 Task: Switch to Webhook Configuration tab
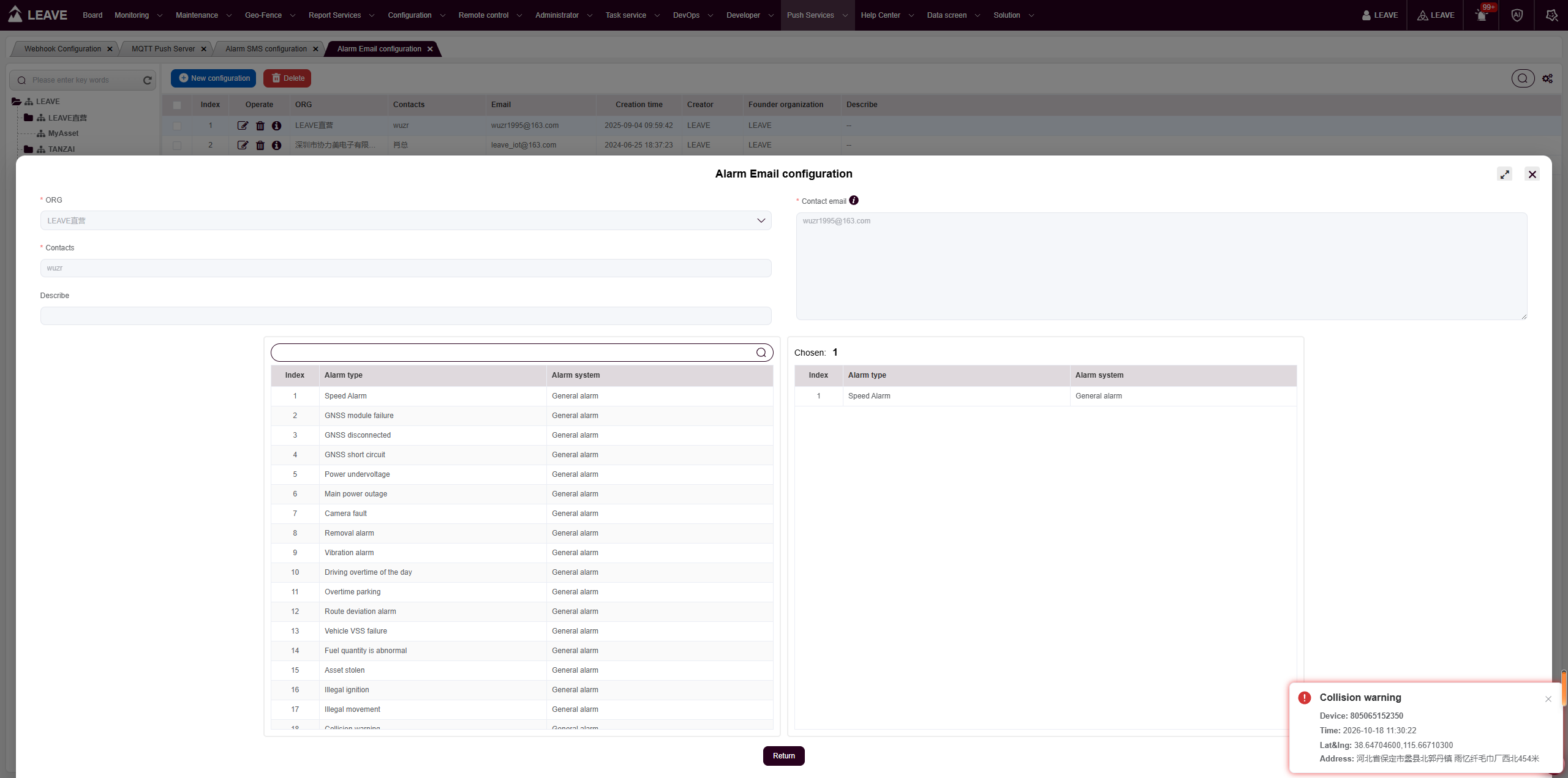(62, 49)
